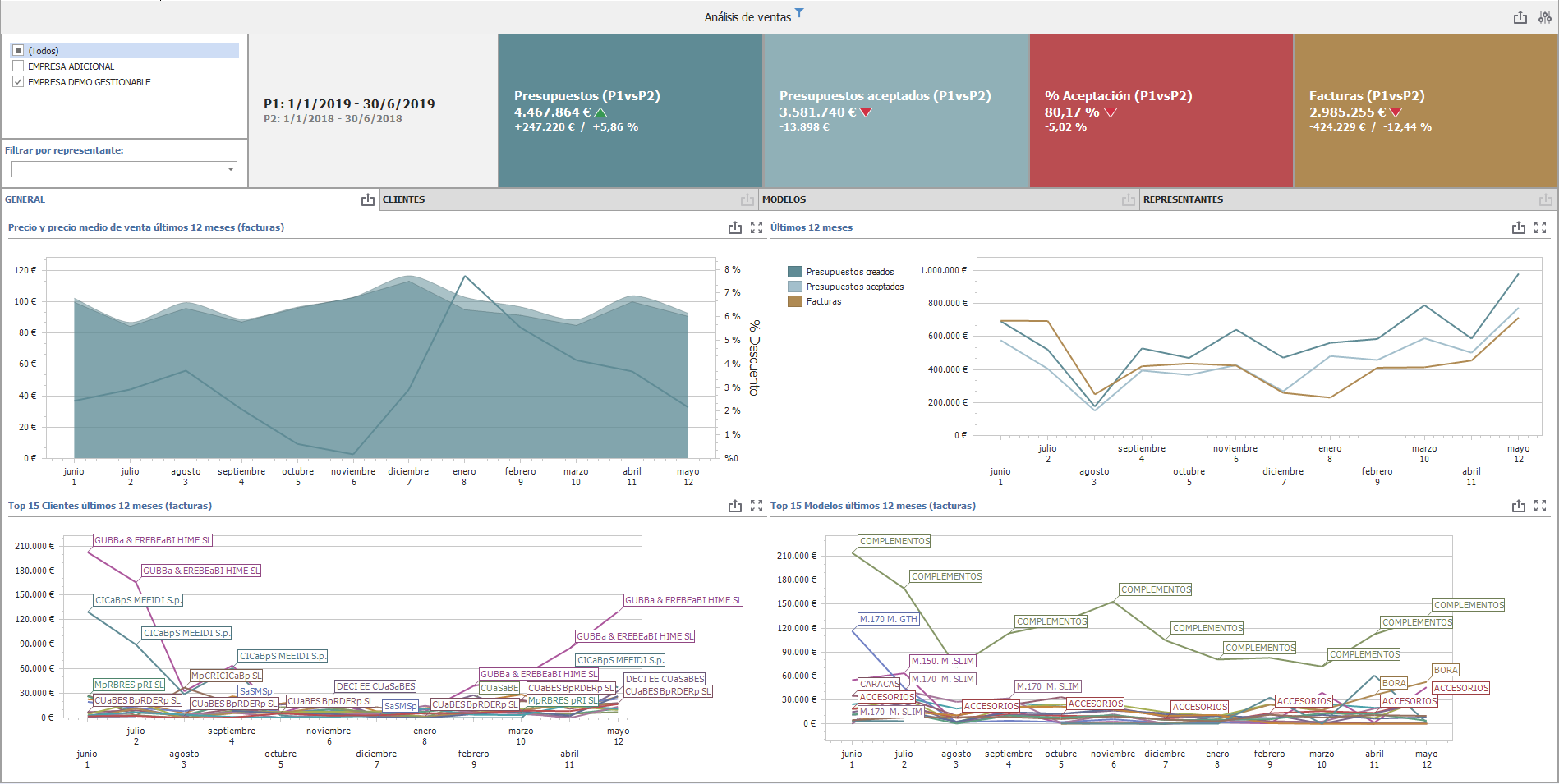The width and height of the screenshot is (1559, 784).
Task: Maximize the Precio y precio medio chart
Action: click(x=757, y=227)
